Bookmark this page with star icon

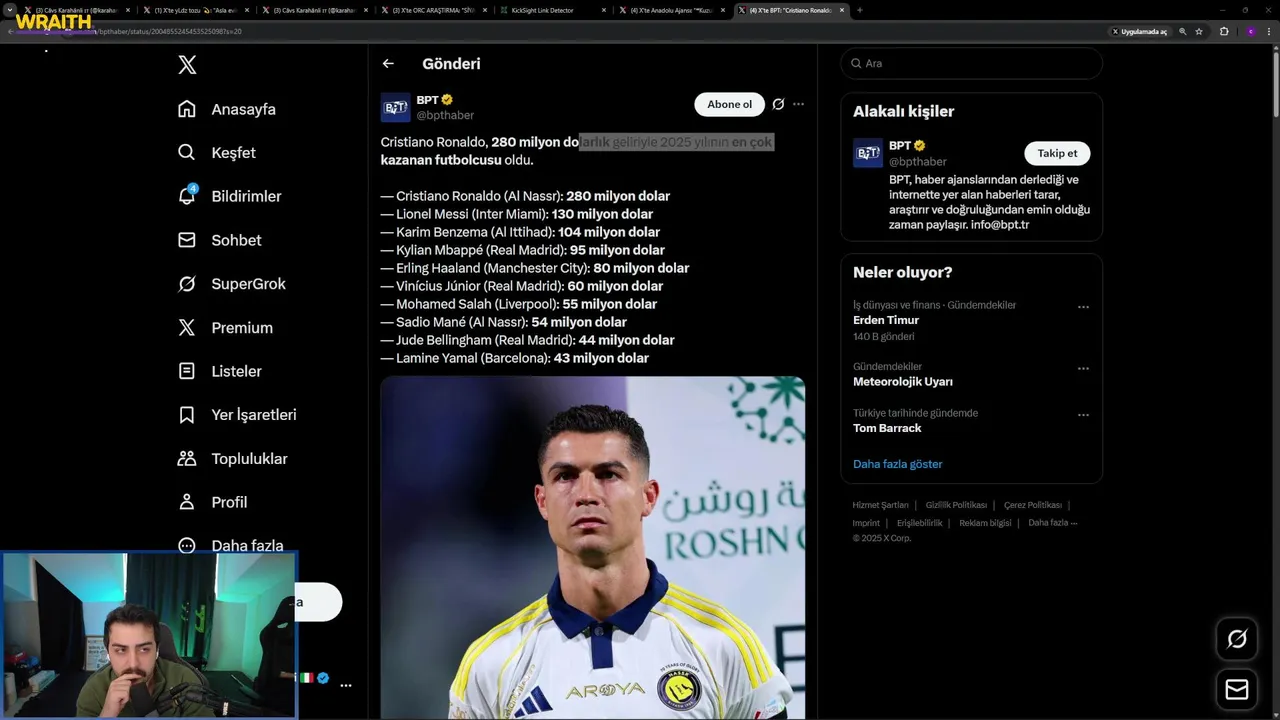1199,31
